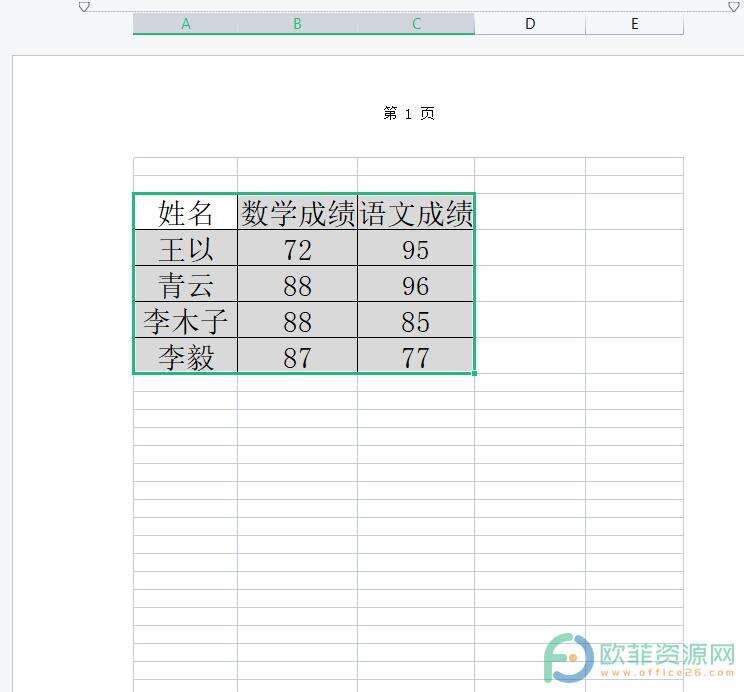Select the cell containing 王以
Viewport: 744px width, 692px height.
click(x=186, y=248)
